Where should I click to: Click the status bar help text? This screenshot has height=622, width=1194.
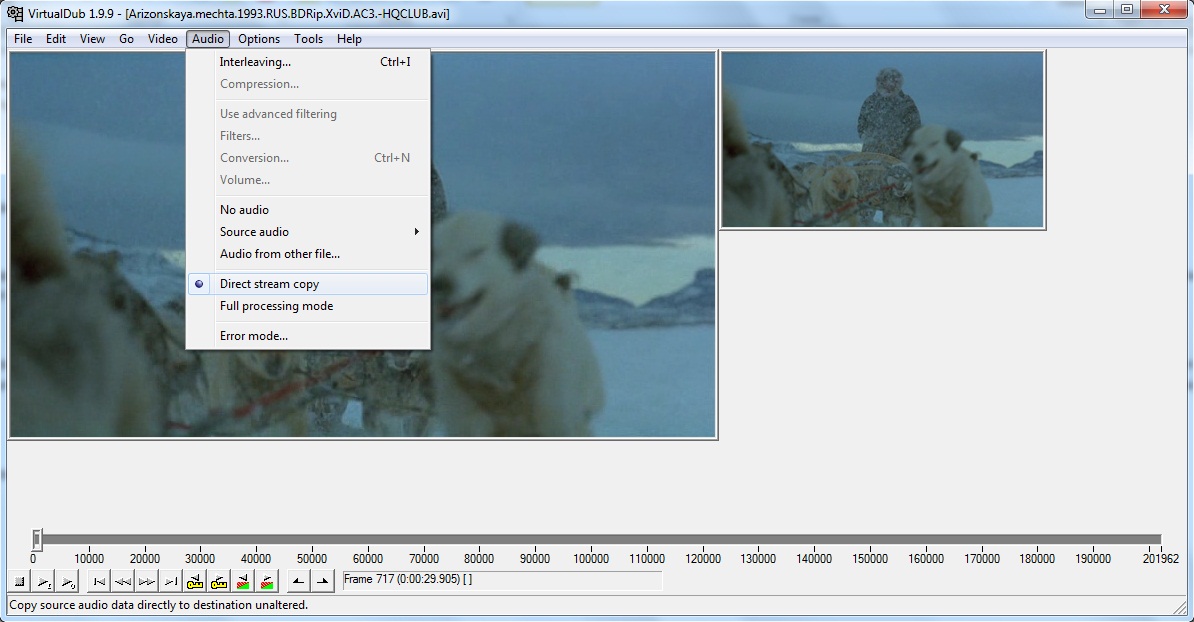coord(158,605)
